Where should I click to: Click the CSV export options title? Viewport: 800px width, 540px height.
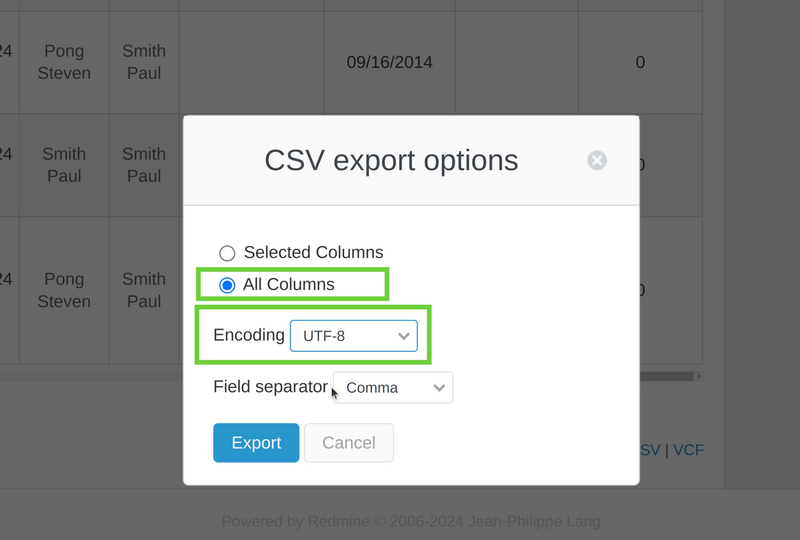point(391,160)
